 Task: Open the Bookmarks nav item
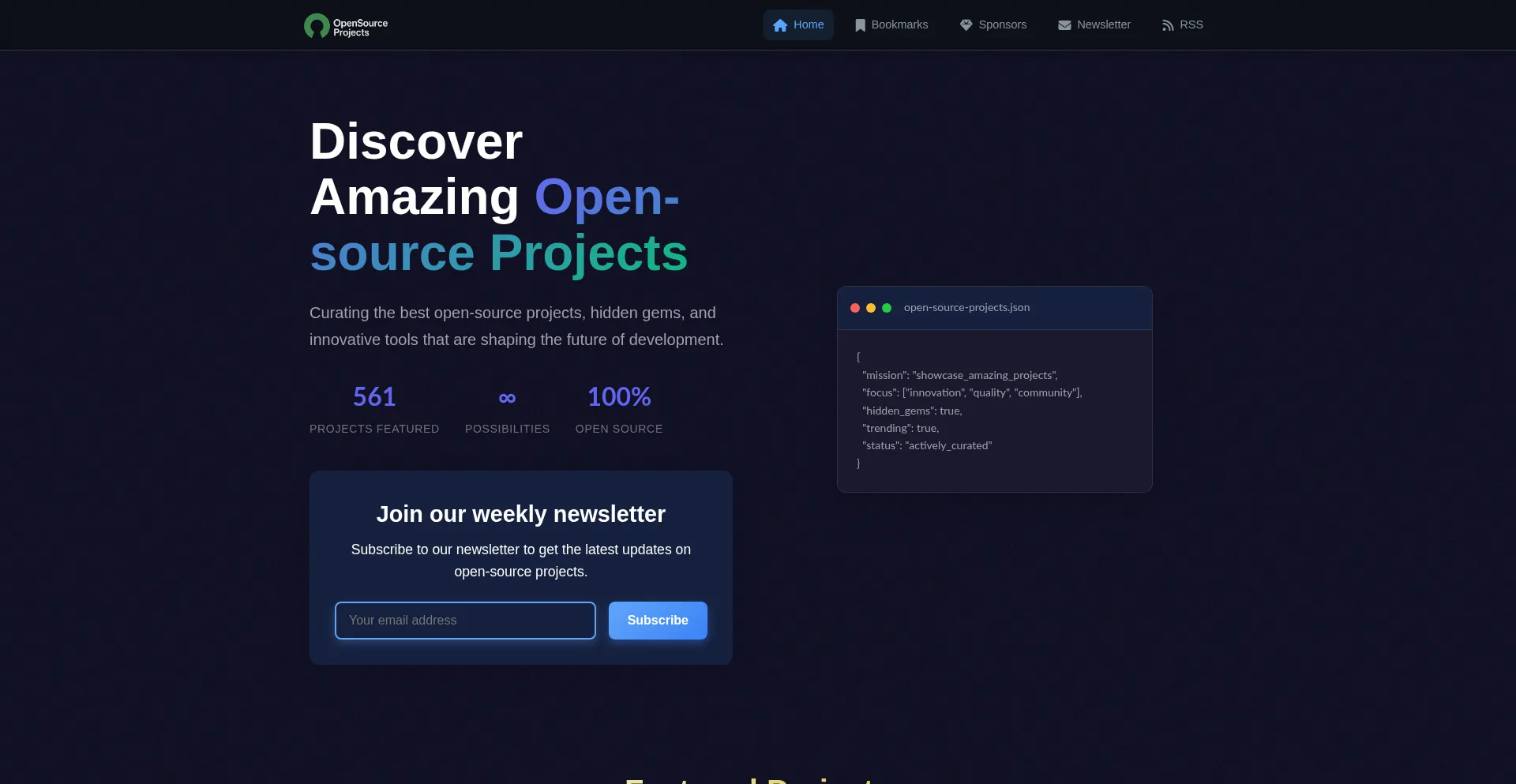point(899,25)
